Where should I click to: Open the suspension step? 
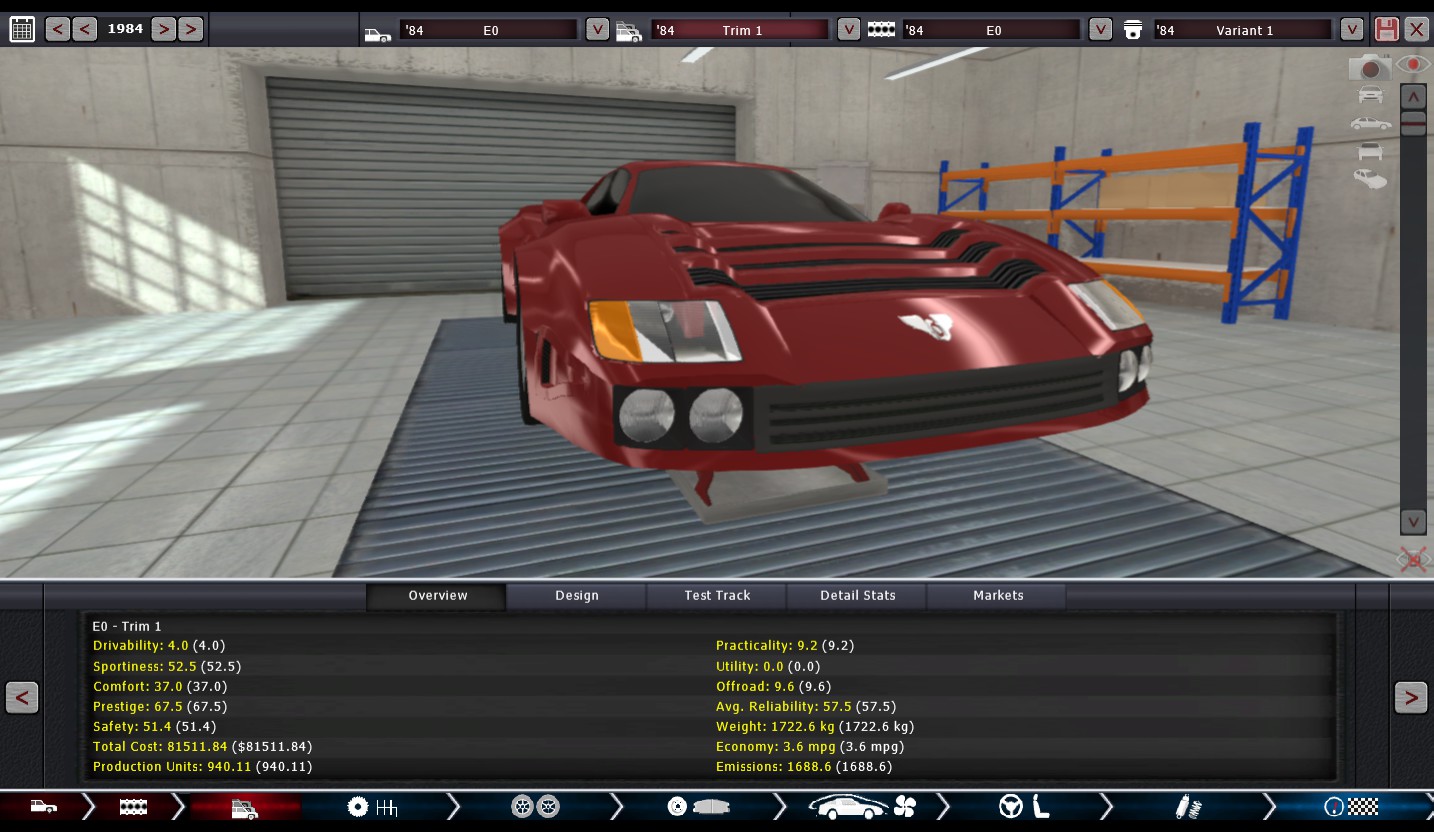point(1188,807)
